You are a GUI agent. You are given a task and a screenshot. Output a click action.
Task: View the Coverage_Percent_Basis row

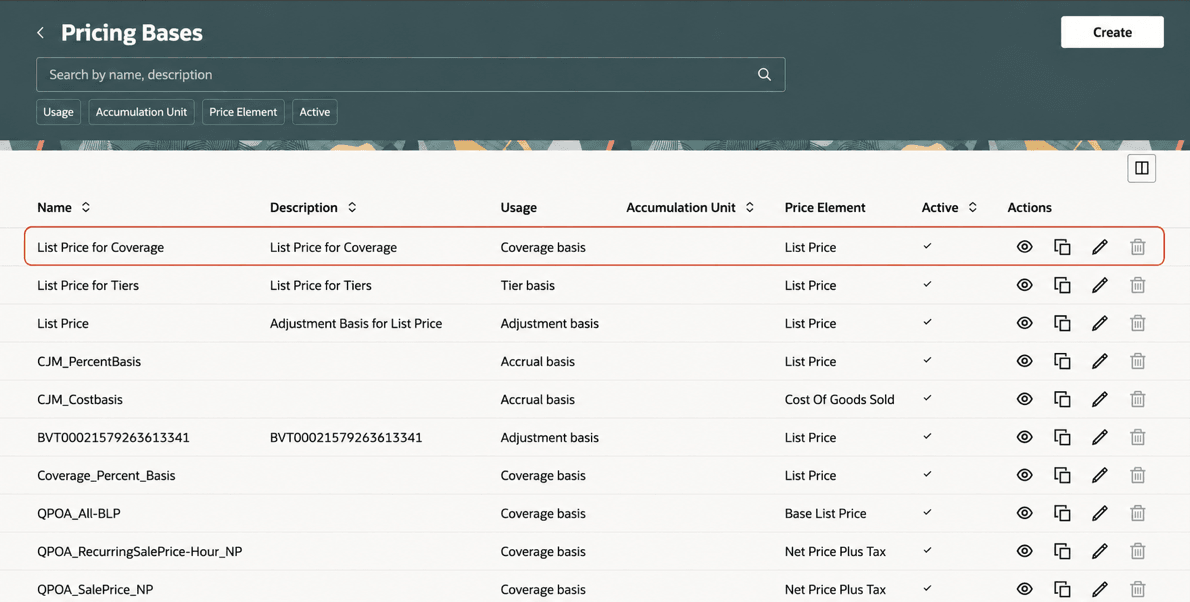point(1025,475)
